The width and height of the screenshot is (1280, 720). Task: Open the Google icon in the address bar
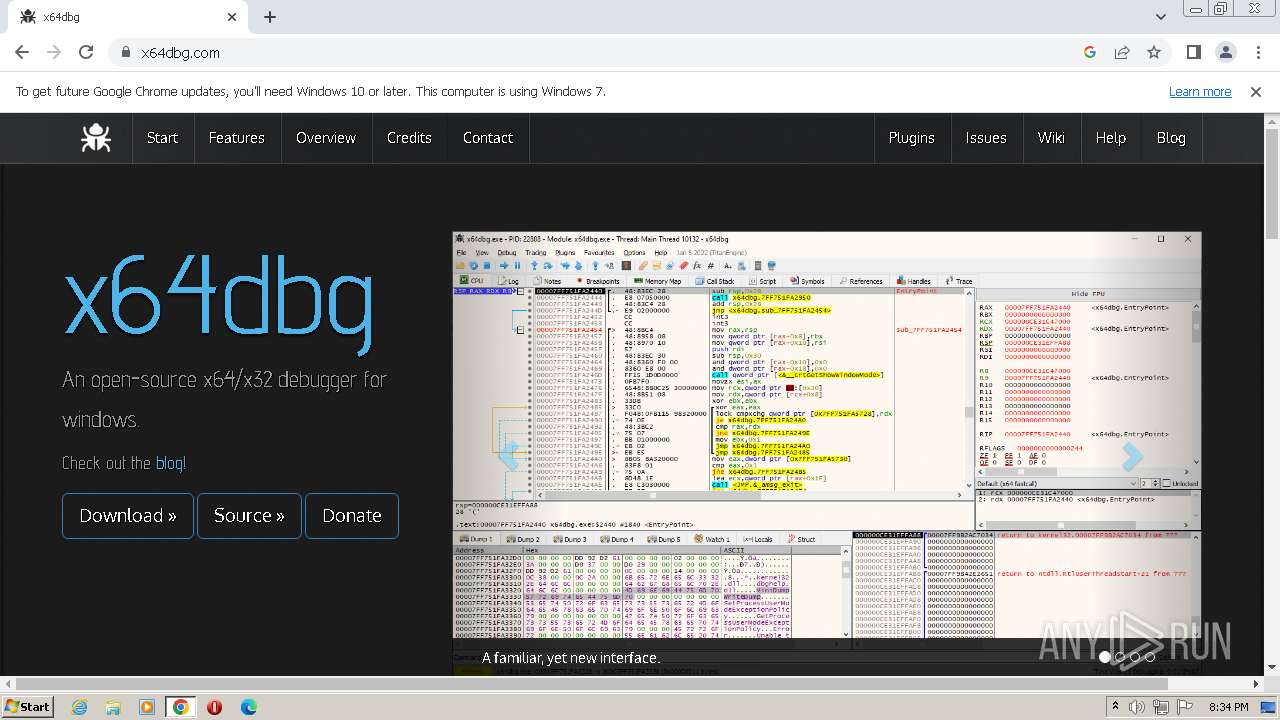[1090, 53]
